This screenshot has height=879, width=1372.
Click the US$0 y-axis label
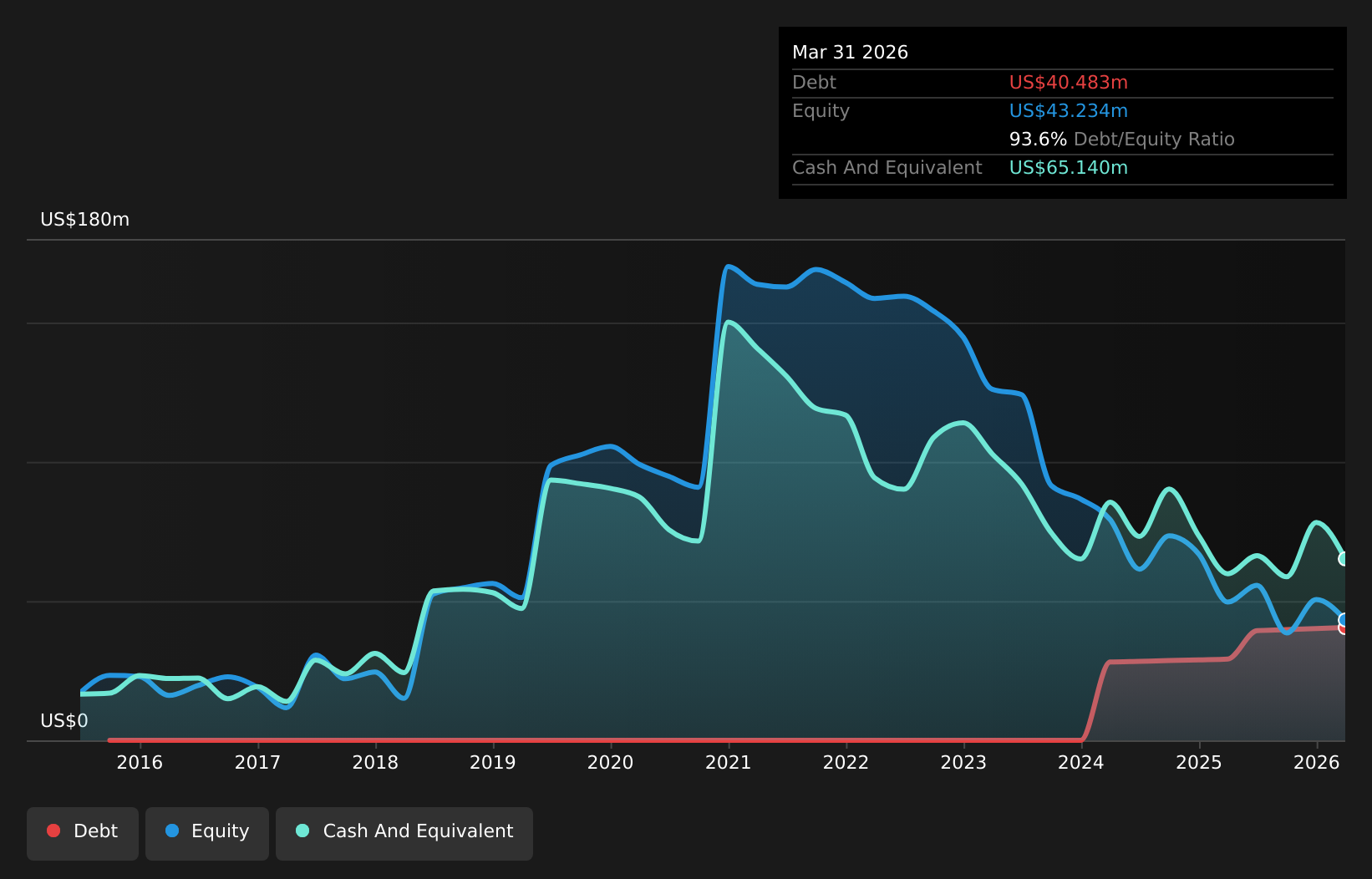click(64, 721)
